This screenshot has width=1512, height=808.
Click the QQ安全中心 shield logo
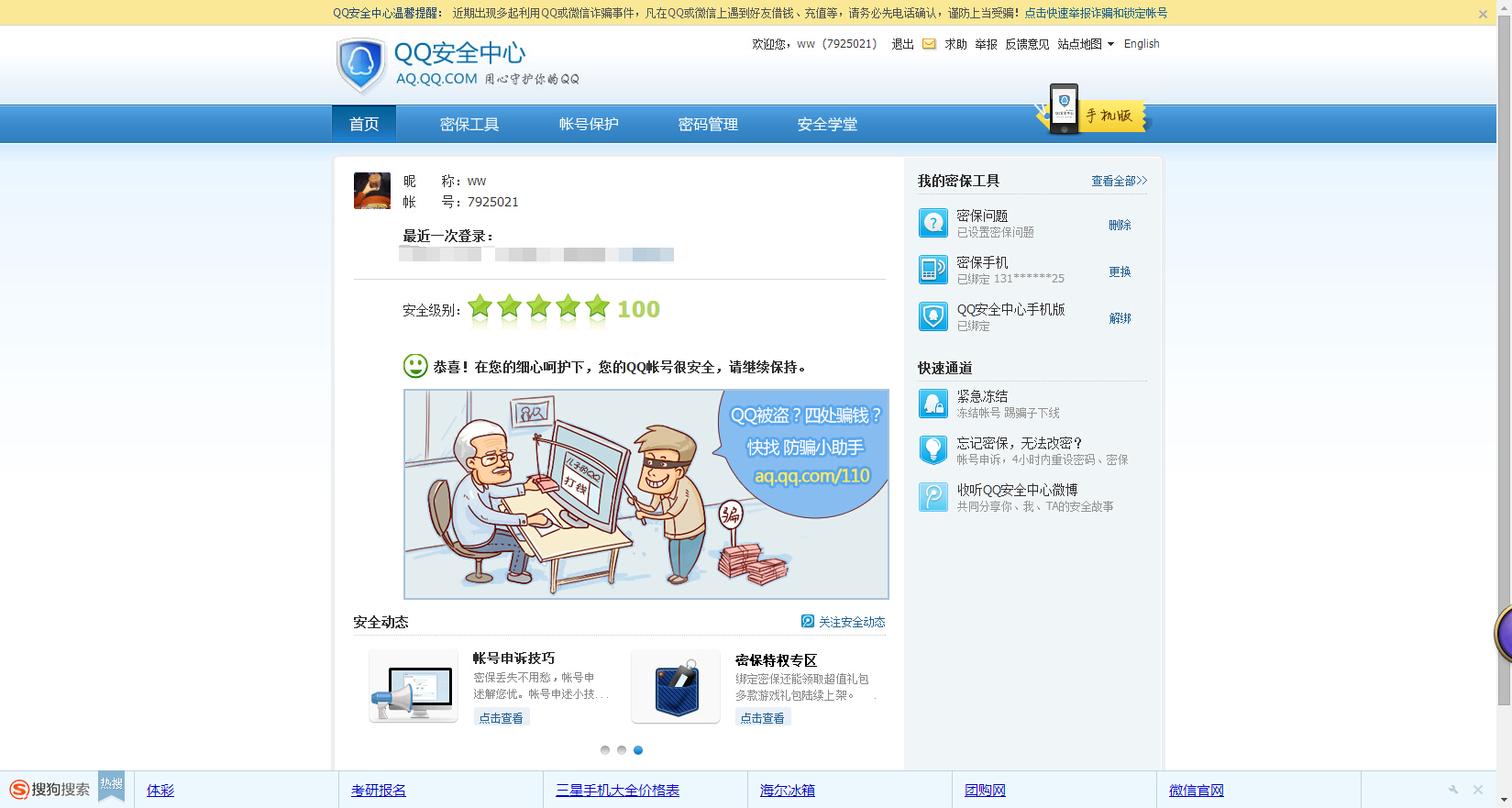coord(361,65)
